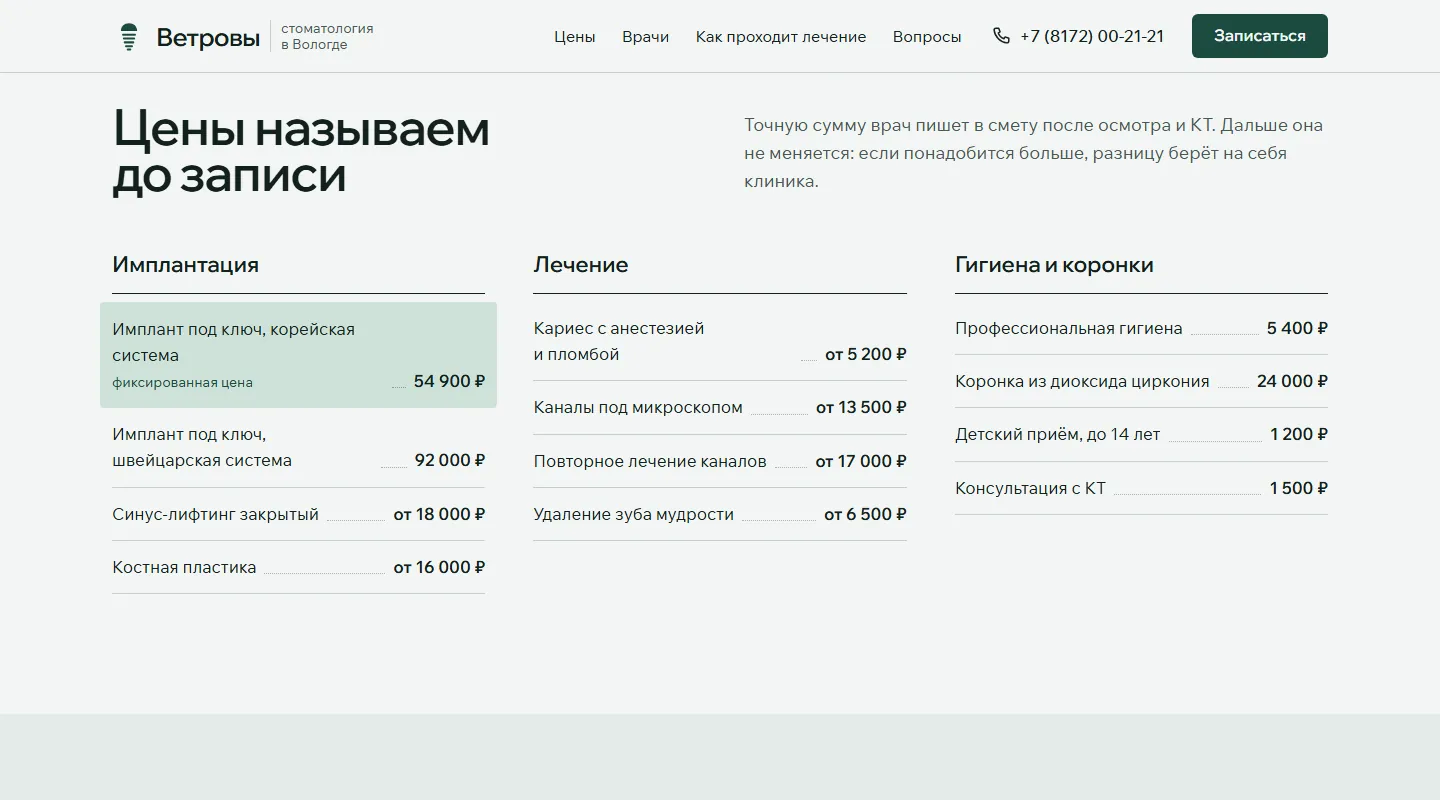The height and width of the screenshot is (800, 1440).
Task: Select the Имплант под ключ, корейская система row
Action: pos(298,355)
